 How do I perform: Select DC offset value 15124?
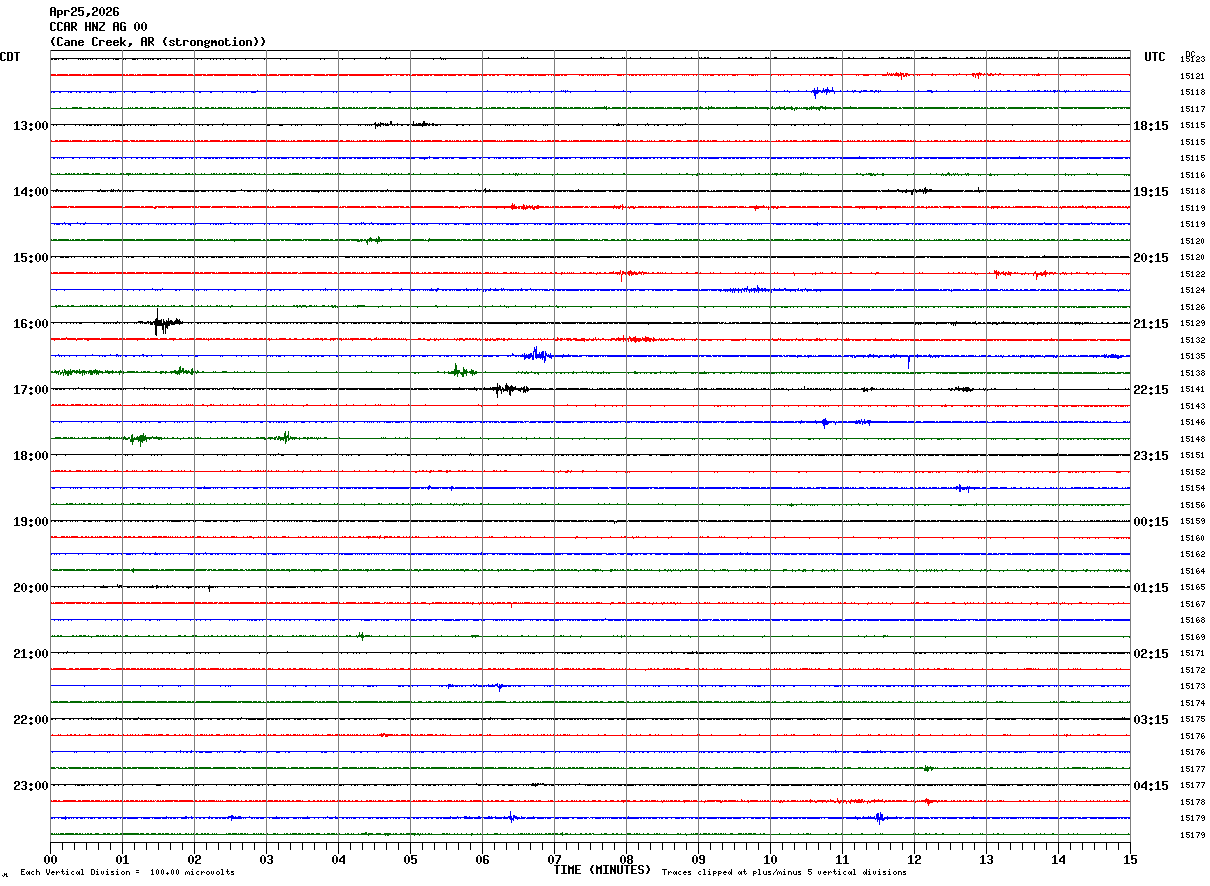1192,291
